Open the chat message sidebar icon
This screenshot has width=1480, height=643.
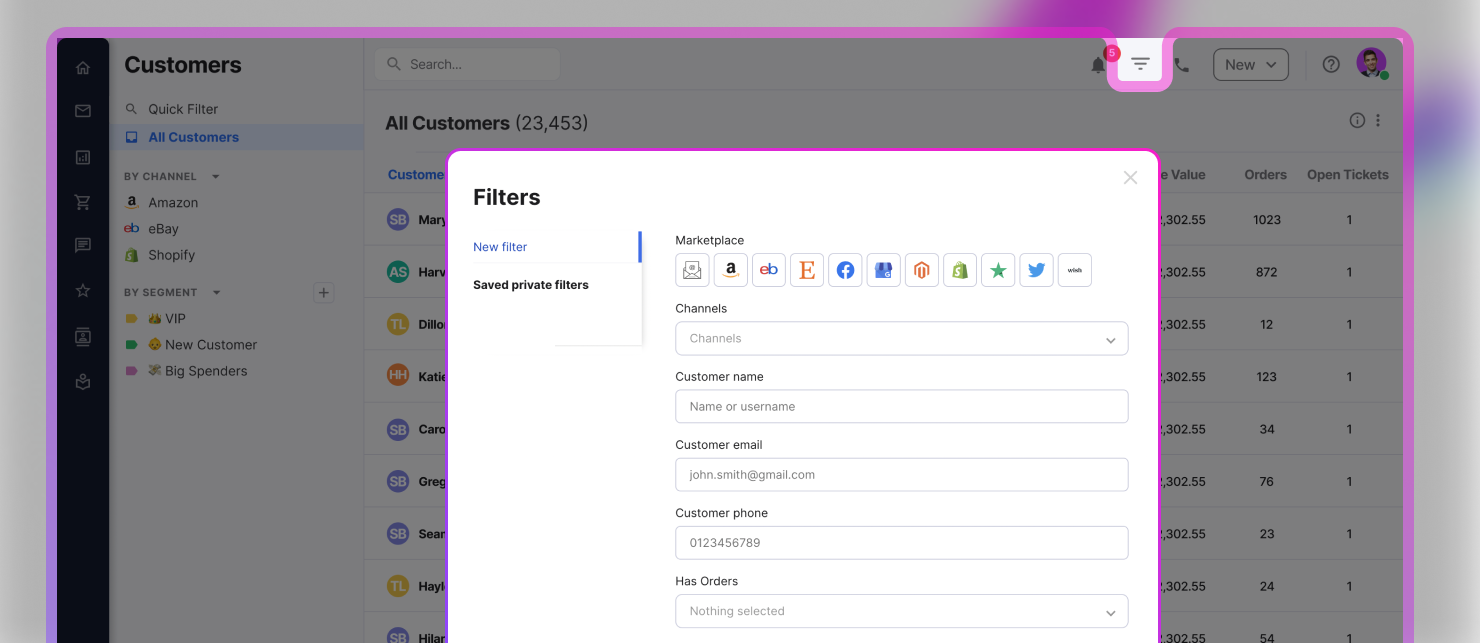click(x=83, y=245)
